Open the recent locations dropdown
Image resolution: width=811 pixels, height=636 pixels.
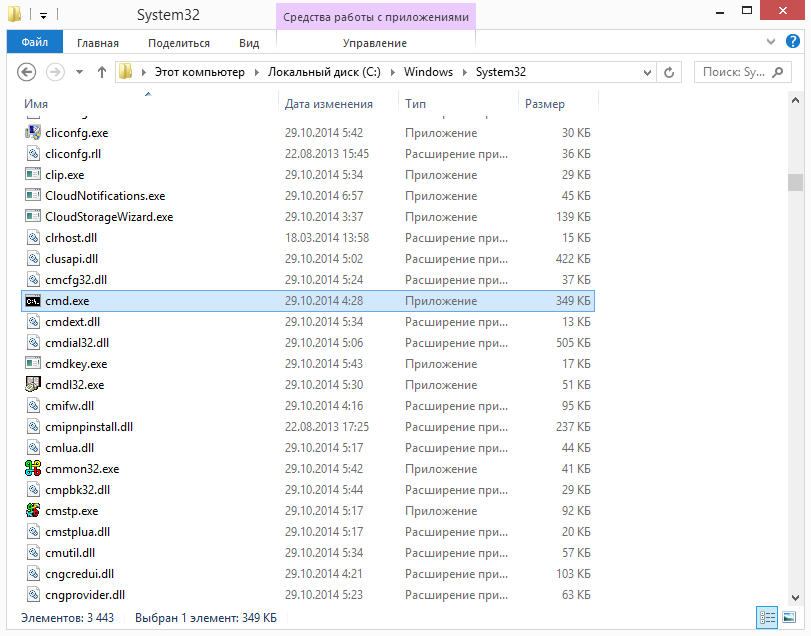coord(79,72)
